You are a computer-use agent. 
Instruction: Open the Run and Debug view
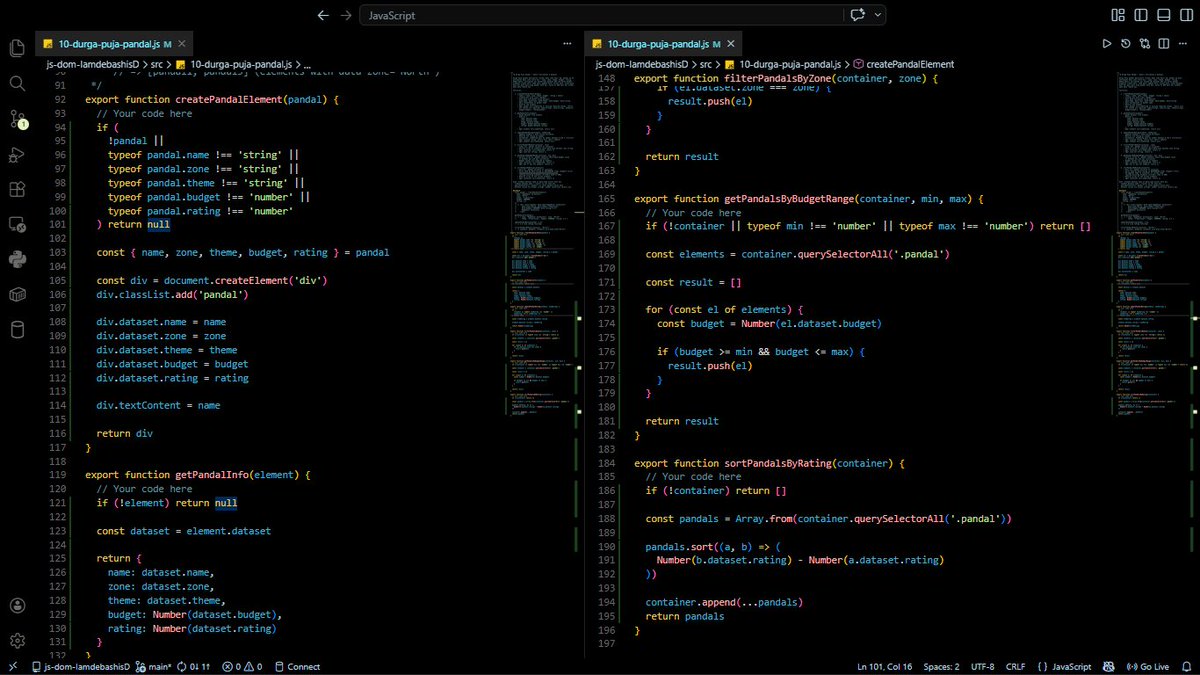coord(17,155)
